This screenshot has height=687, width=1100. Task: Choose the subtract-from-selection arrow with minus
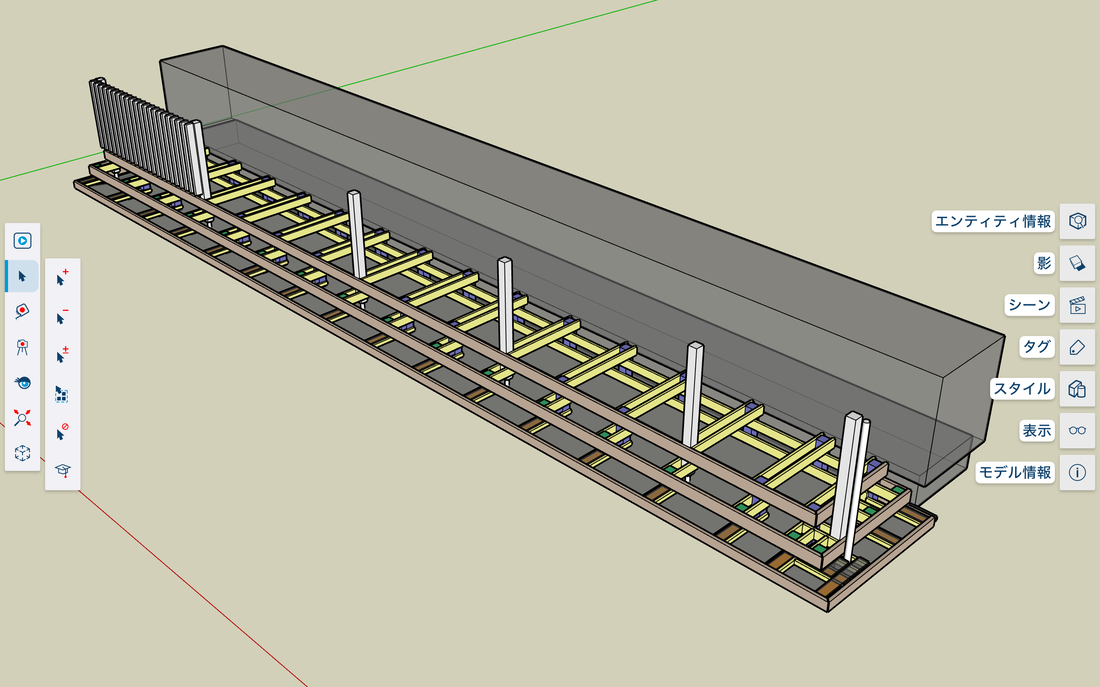click(62, 317)
